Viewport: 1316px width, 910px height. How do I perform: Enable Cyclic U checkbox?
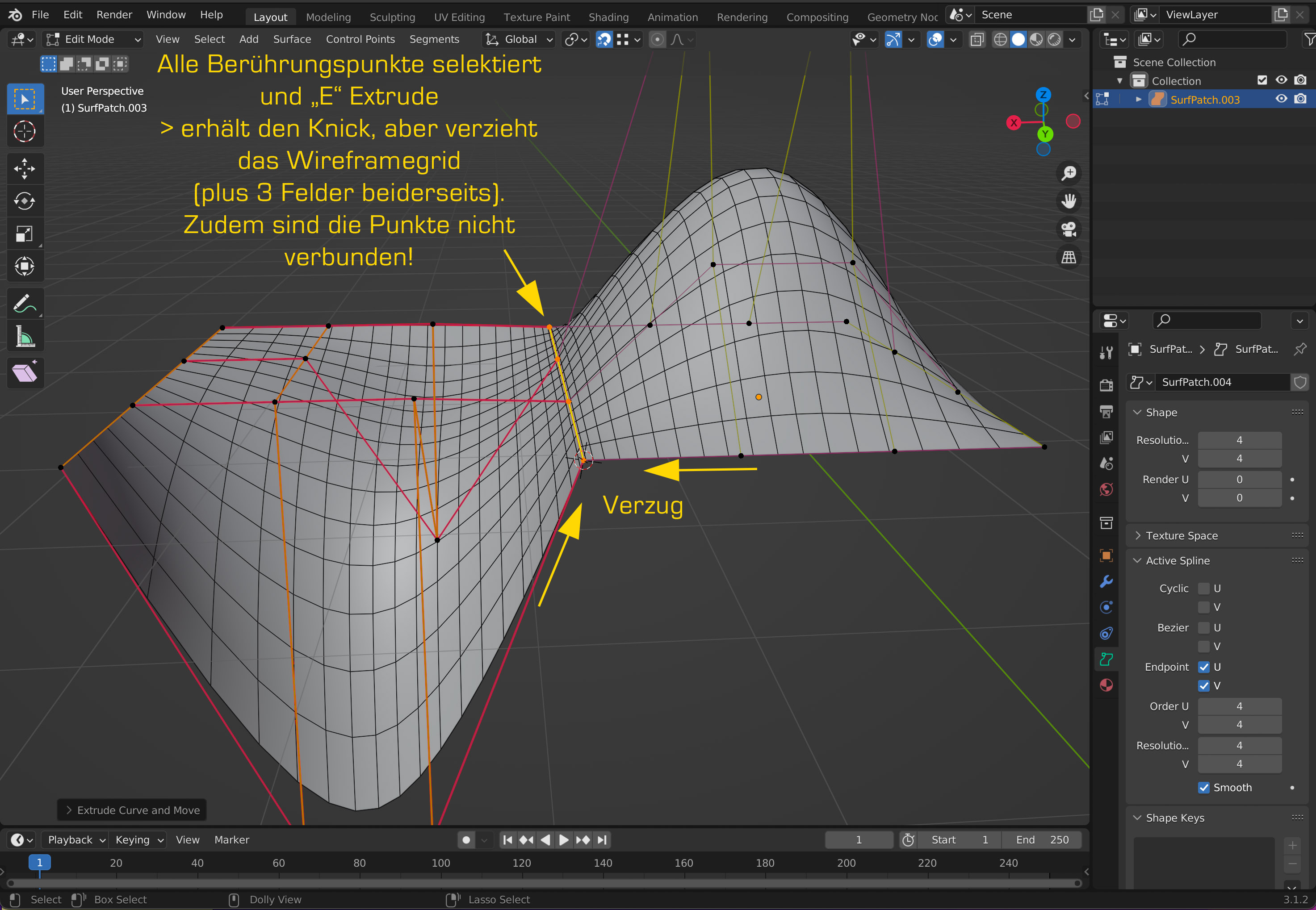point(1203,589)
